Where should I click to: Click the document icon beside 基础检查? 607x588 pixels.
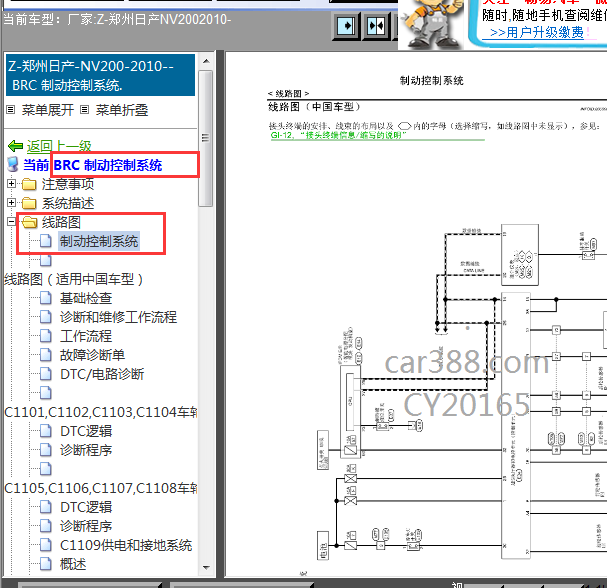pos(46,298)
